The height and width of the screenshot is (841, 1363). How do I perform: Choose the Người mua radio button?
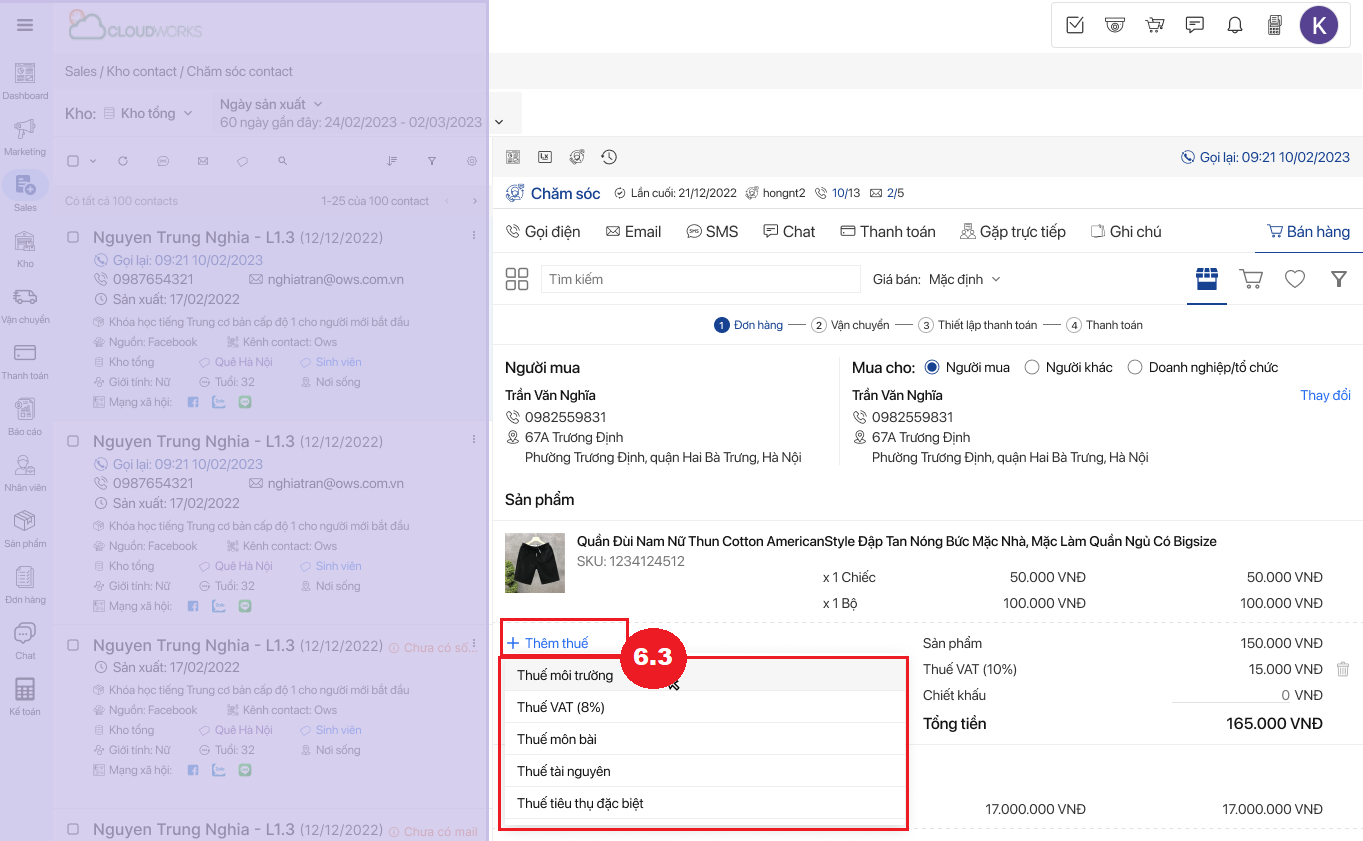tap(932, 367)
